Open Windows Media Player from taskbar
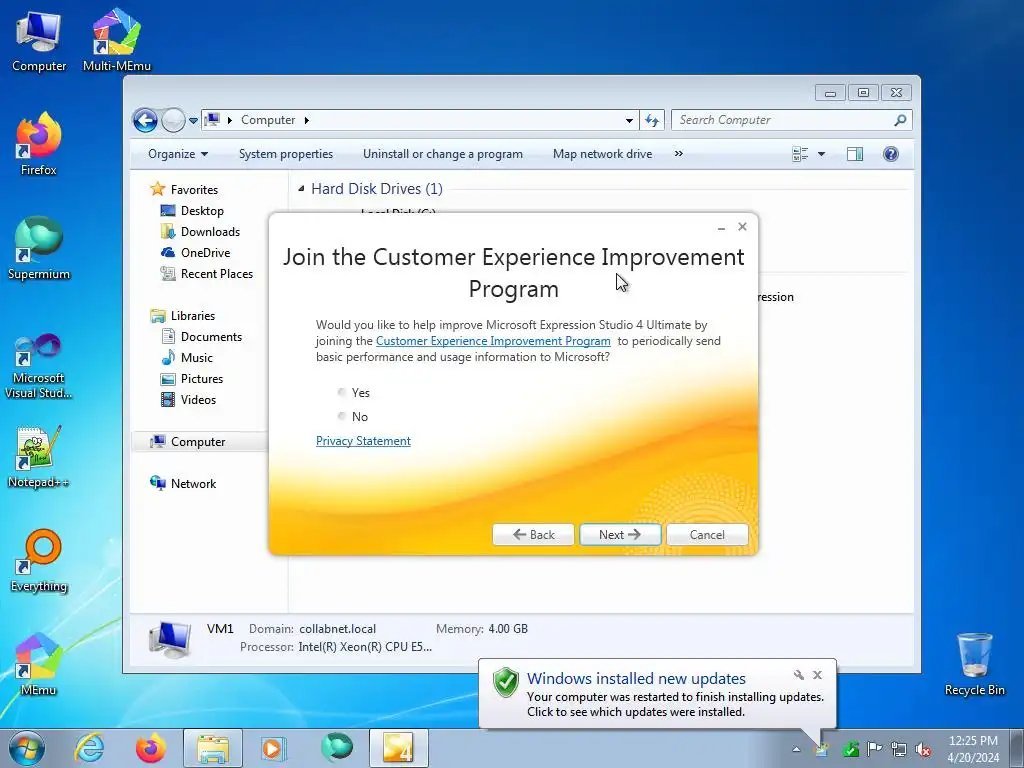1024x768 pixels. coord(274,748)
